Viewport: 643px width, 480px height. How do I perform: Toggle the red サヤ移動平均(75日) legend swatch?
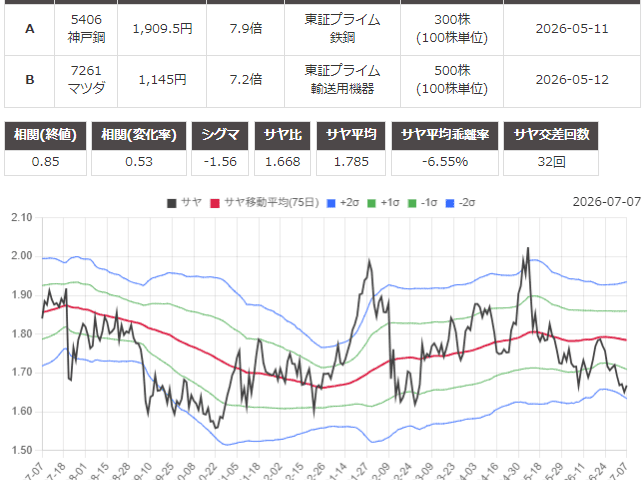214,203
